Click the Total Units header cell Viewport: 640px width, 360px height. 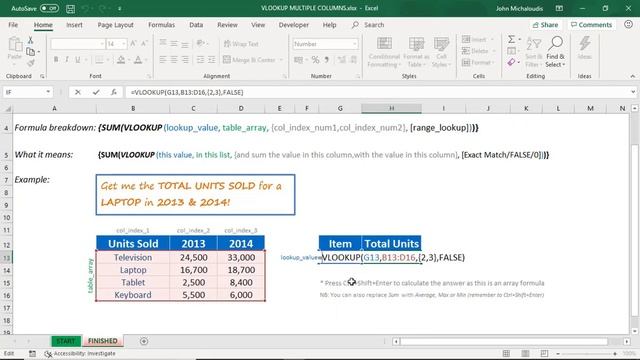[391, 244]
